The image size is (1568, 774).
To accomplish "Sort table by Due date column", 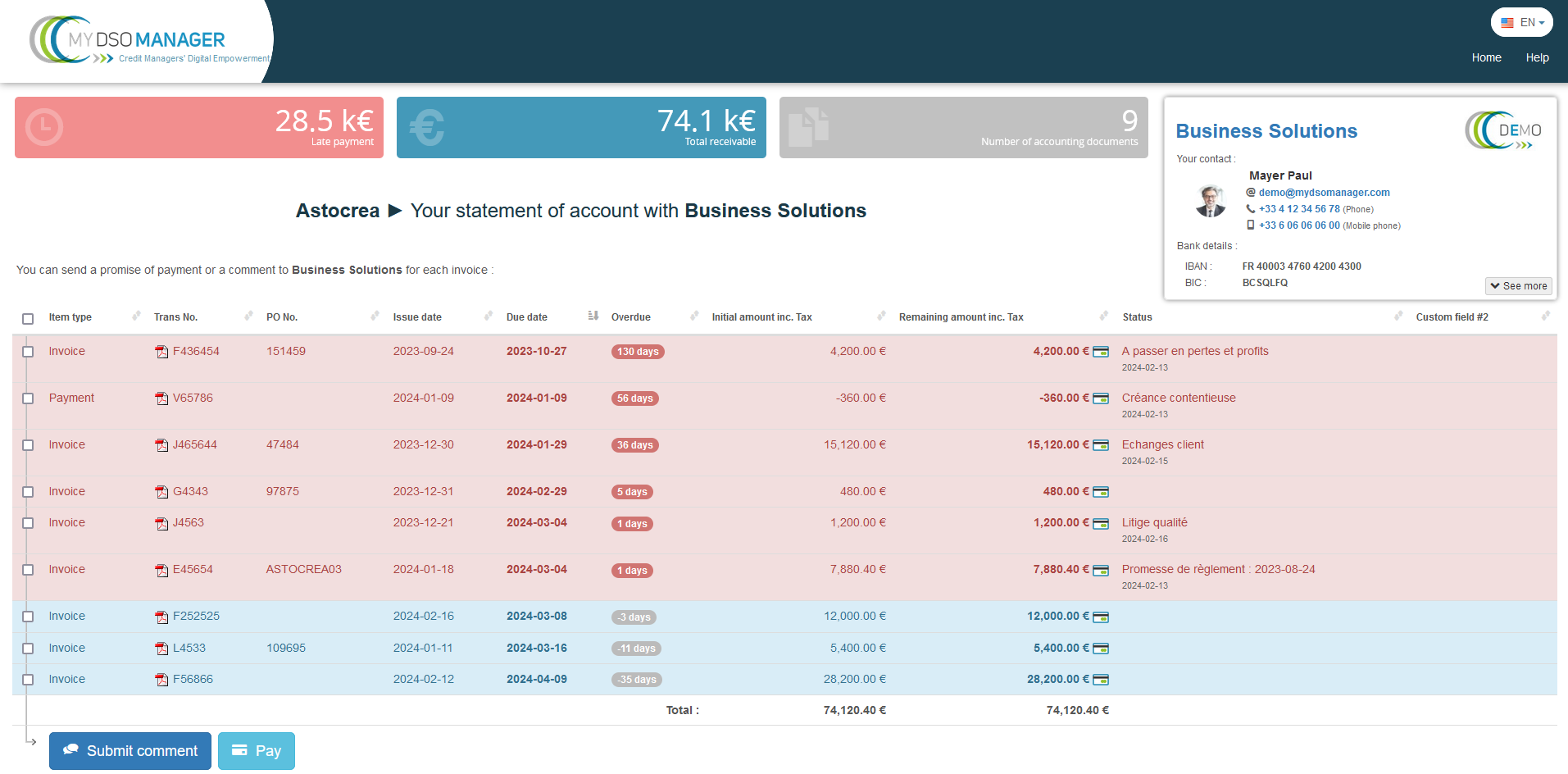I will pos(552,317).
